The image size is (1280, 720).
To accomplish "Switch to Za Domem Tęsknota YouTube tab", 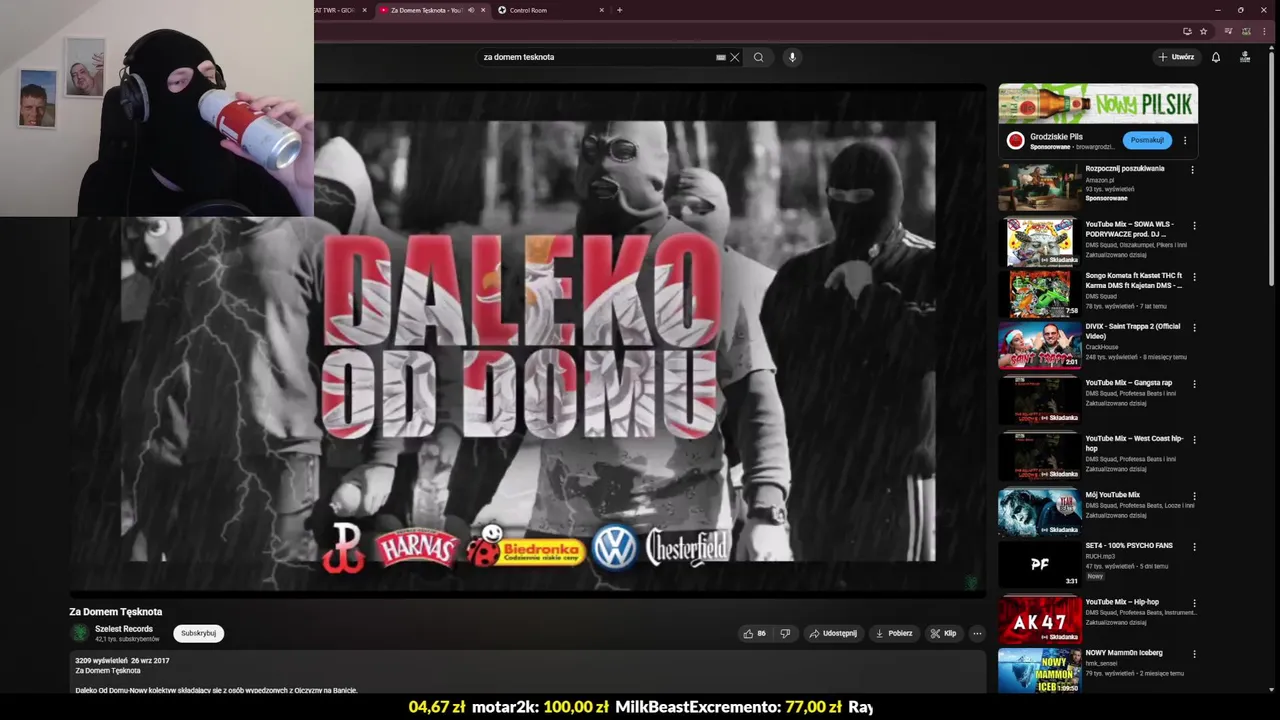I will (x=425, y=10).
